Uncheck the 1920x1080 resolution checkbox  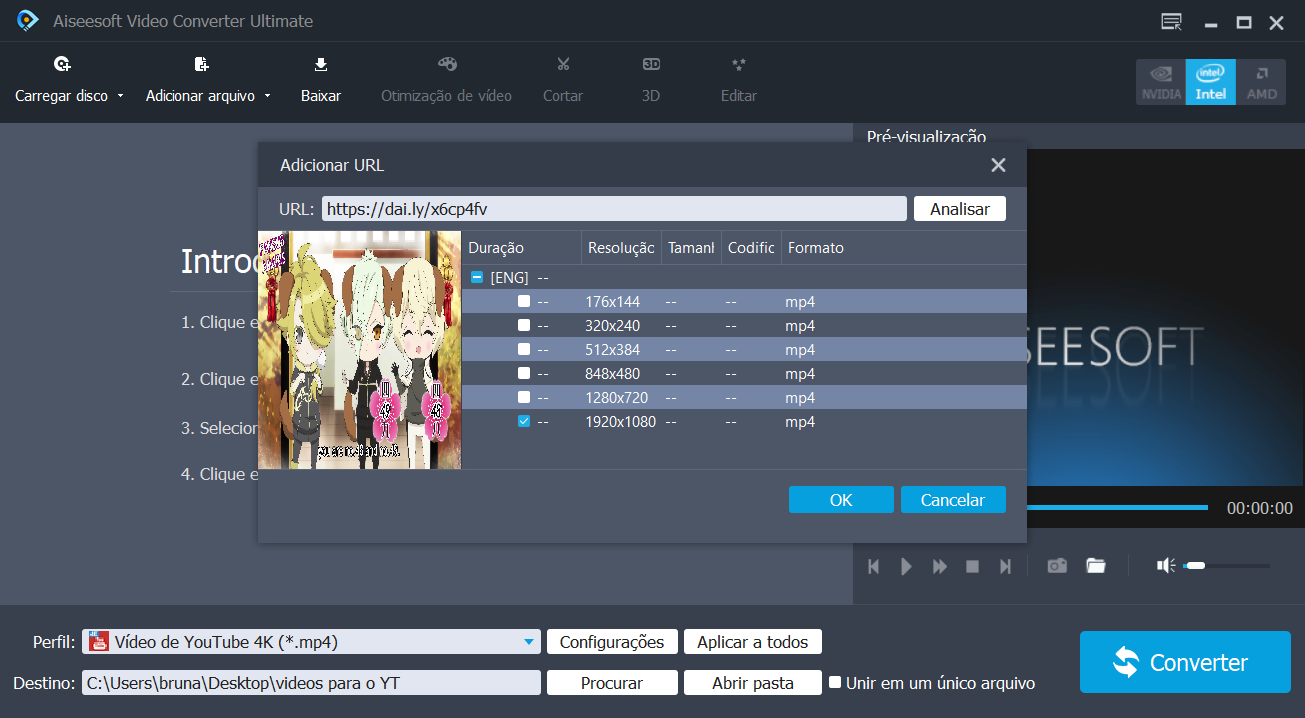point(524,422)
